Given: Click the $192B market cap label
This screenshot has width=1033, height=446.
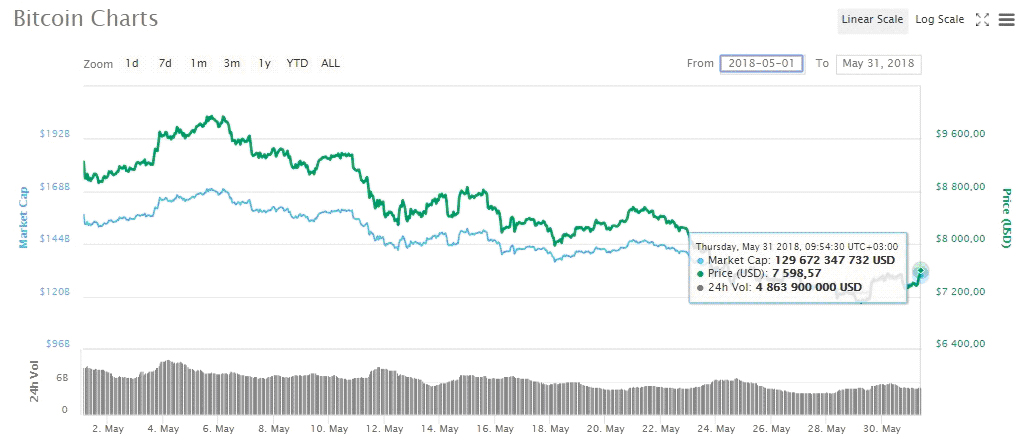Looking at the screenshot, I should [53, 134].
